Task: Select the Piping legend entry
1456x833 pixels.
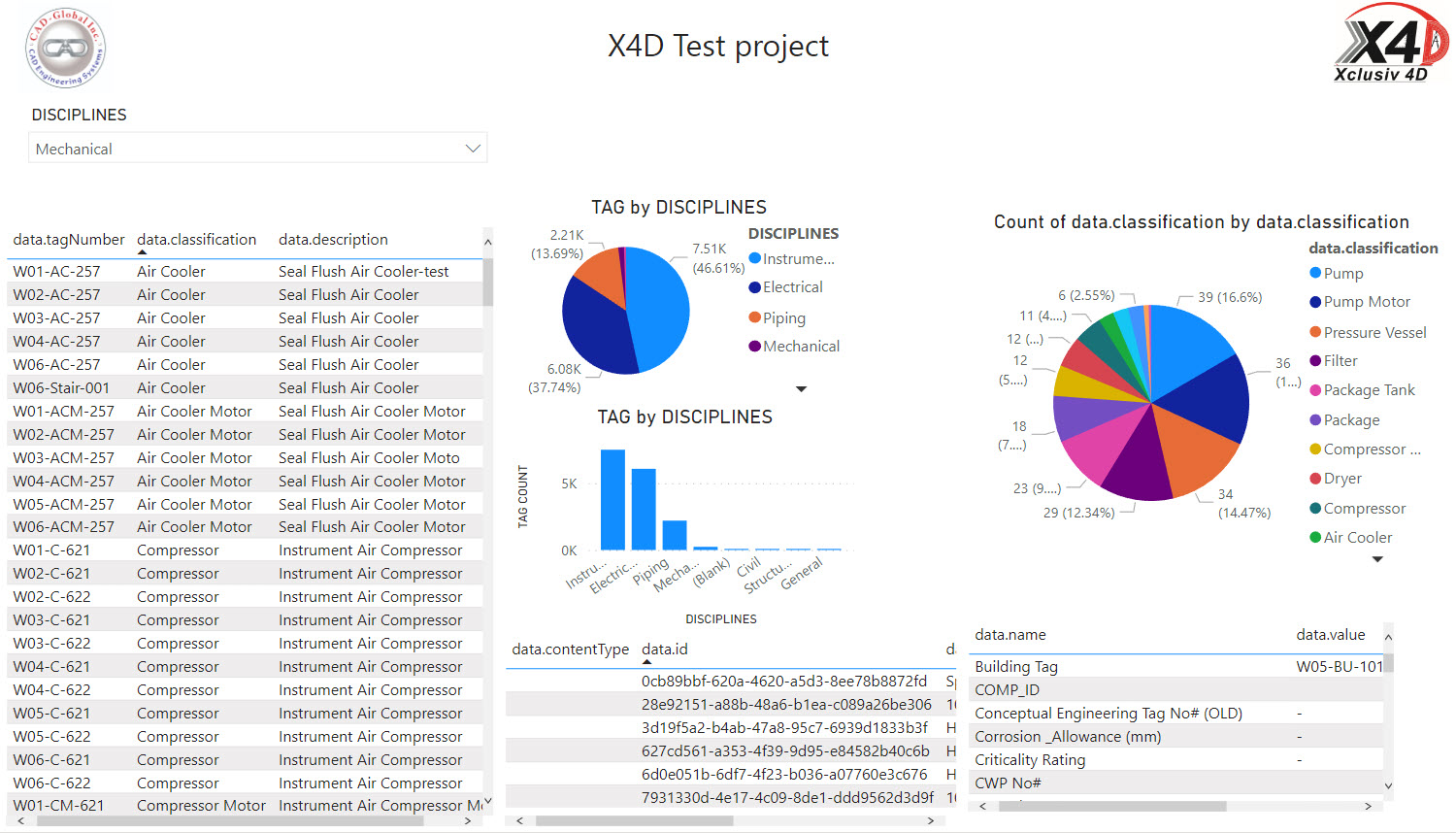Action: pyautogui.click(x=778, y=317)
